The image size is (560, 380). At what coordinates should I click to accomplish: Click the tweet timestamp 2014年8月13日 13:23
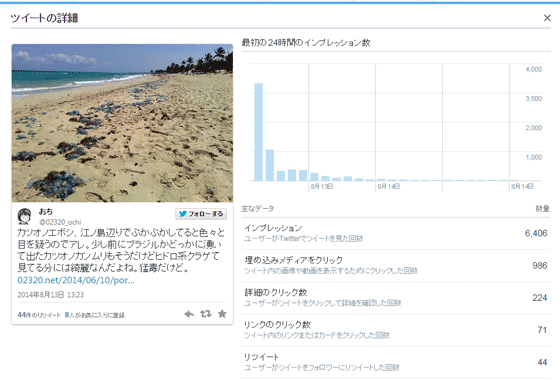51,295
